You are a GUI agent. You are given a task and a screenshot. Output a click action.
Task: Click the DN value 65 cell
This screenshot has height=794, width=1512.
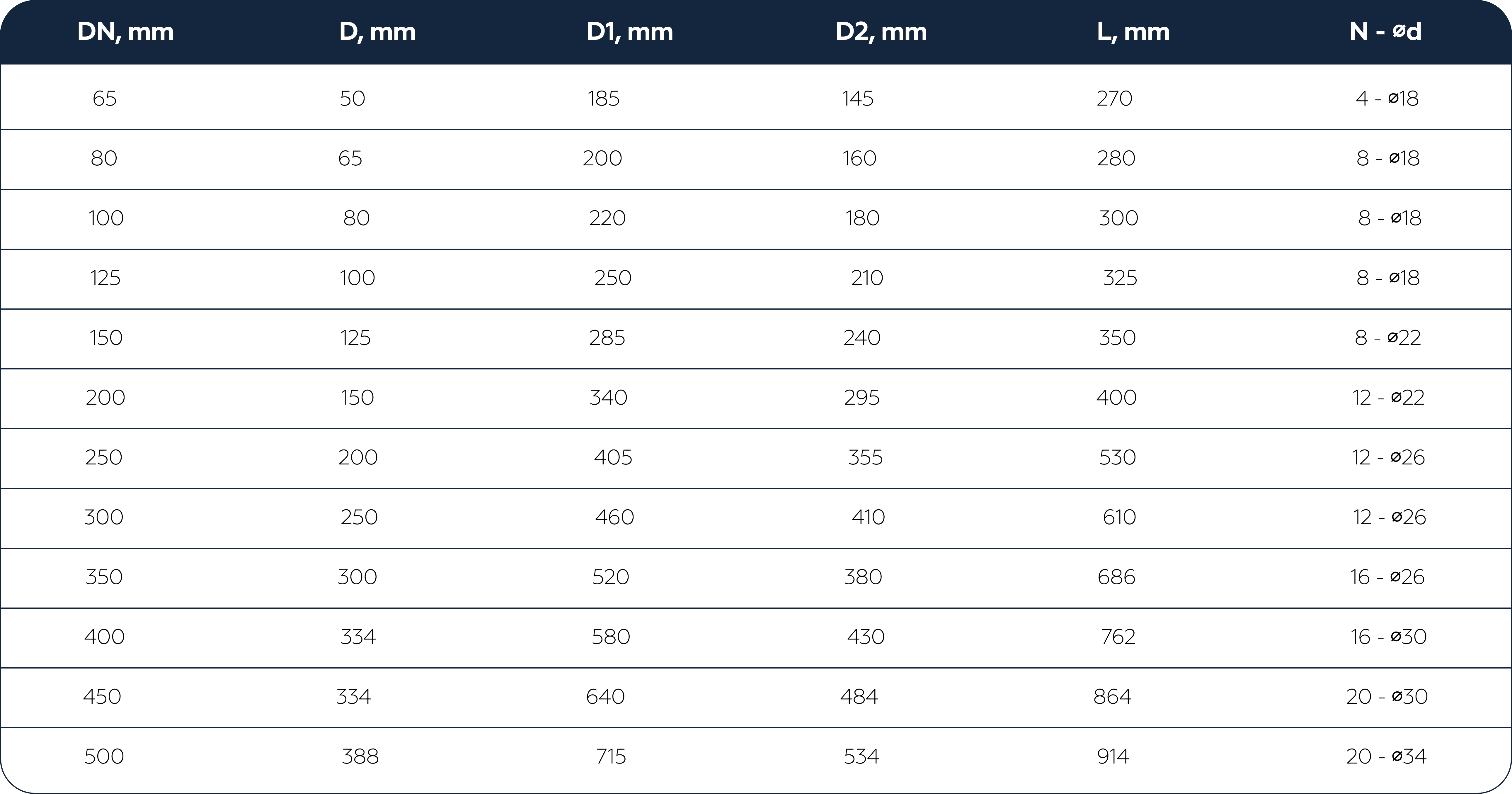[105, 98]
